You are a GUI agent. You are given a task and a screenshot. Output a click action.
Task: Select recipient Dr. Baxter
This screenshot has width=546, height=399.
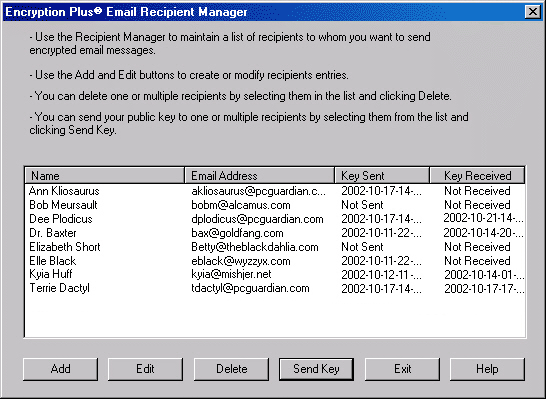click(x=53, y=233)
